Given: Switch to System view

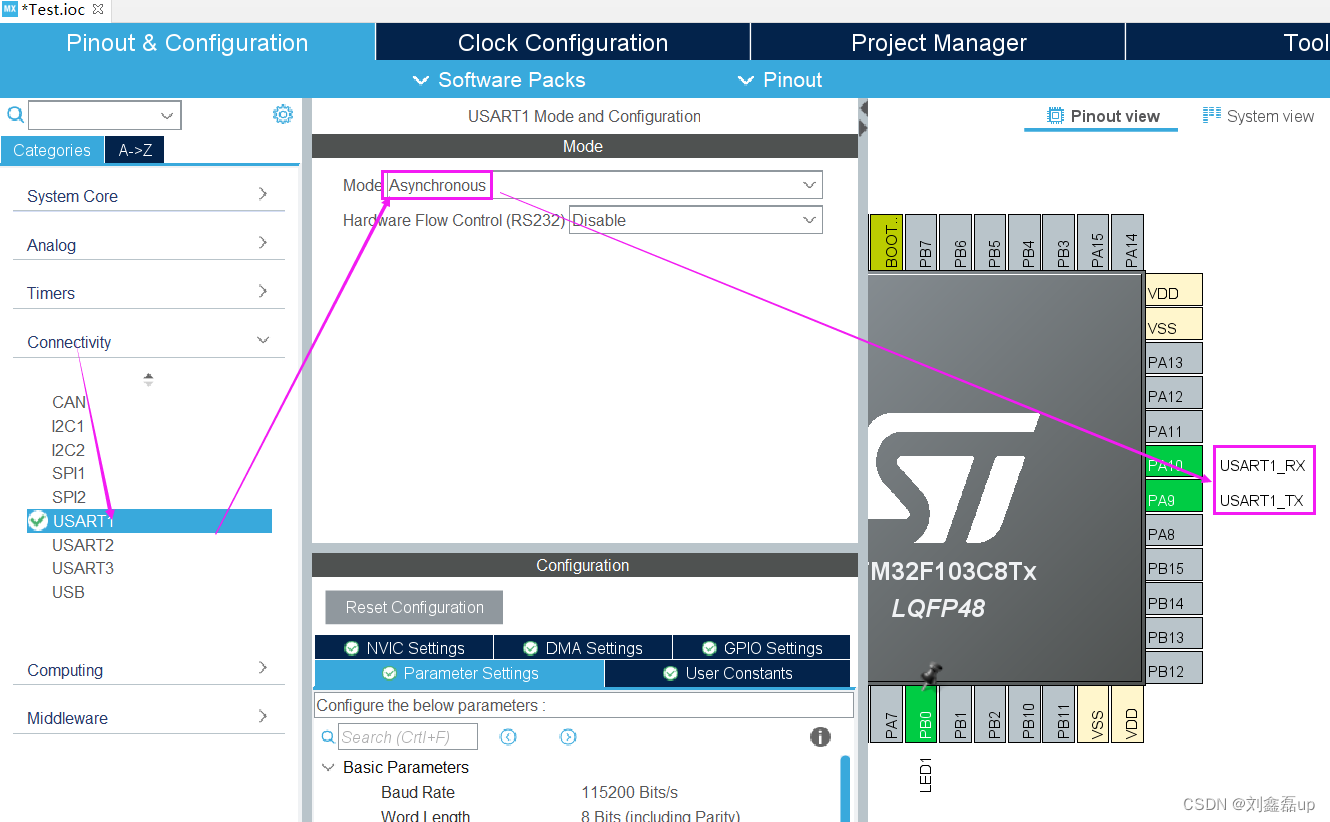Looking at the screenshot, I should coord(1258,116).
